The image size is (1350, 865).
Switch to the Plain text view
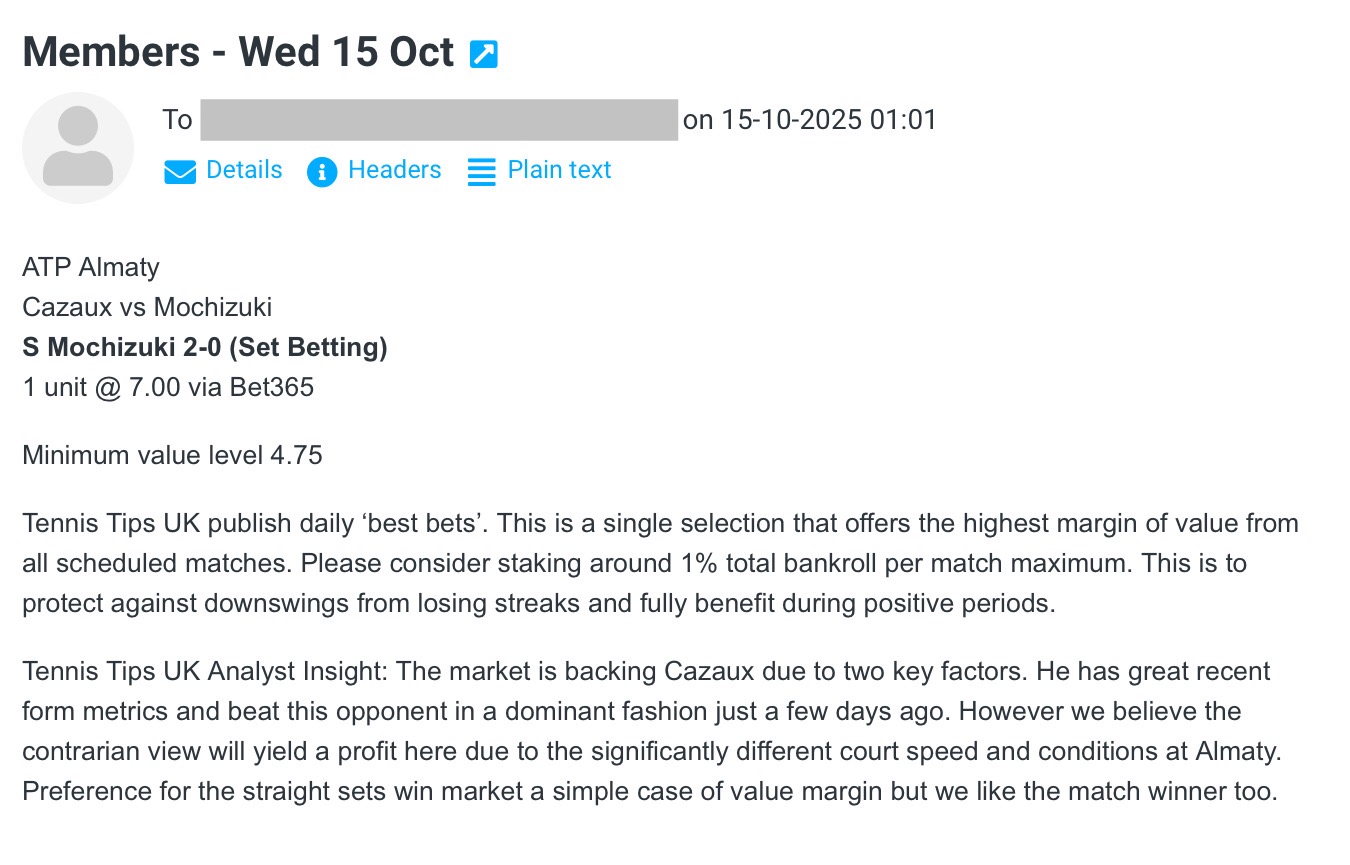559,170
